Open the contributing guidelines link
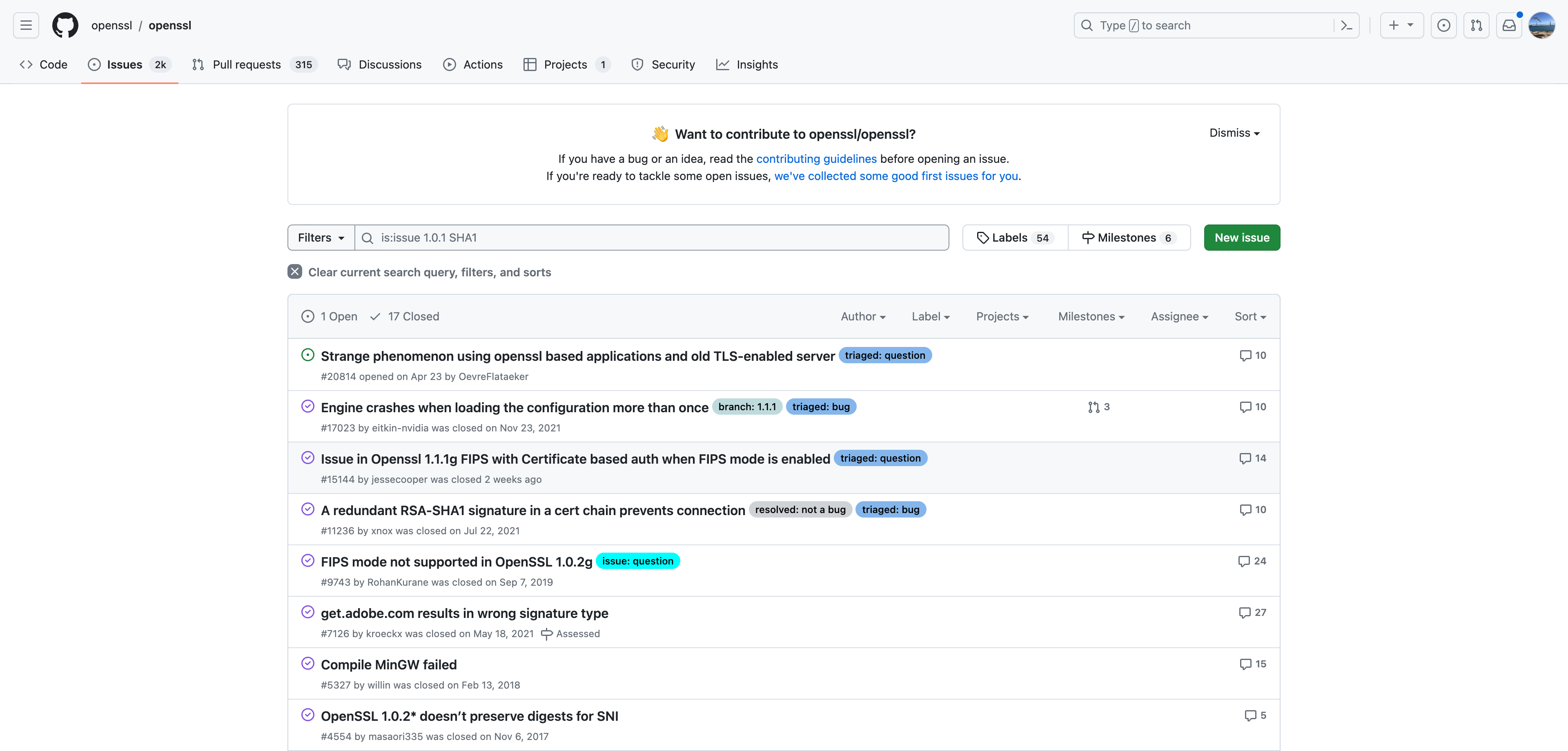This screenshot has width=1568, height=751. click(x=816, y=159)
